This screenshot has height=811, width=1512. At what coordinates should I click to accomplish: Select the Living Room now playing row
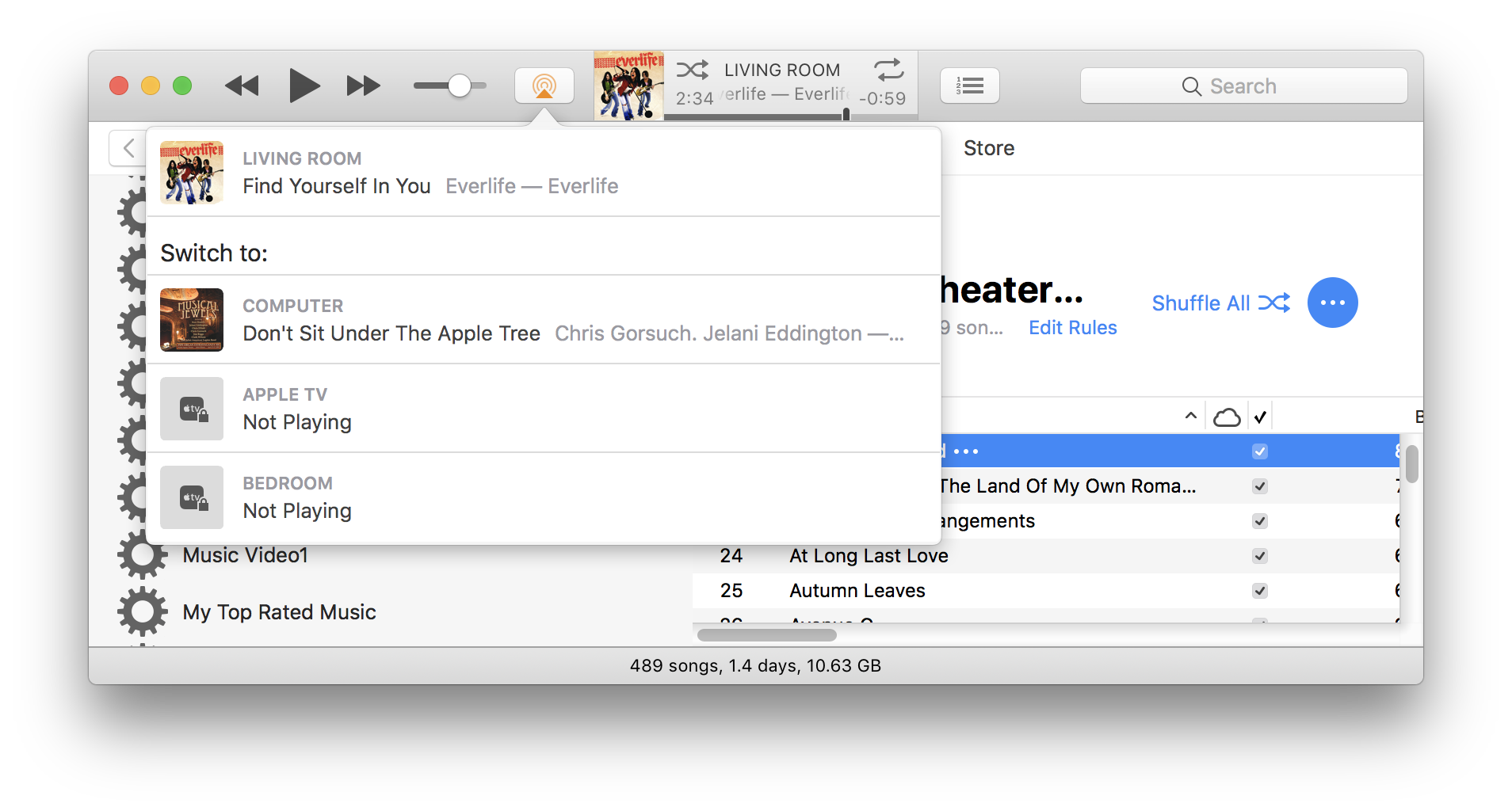[x=544, y=173]
